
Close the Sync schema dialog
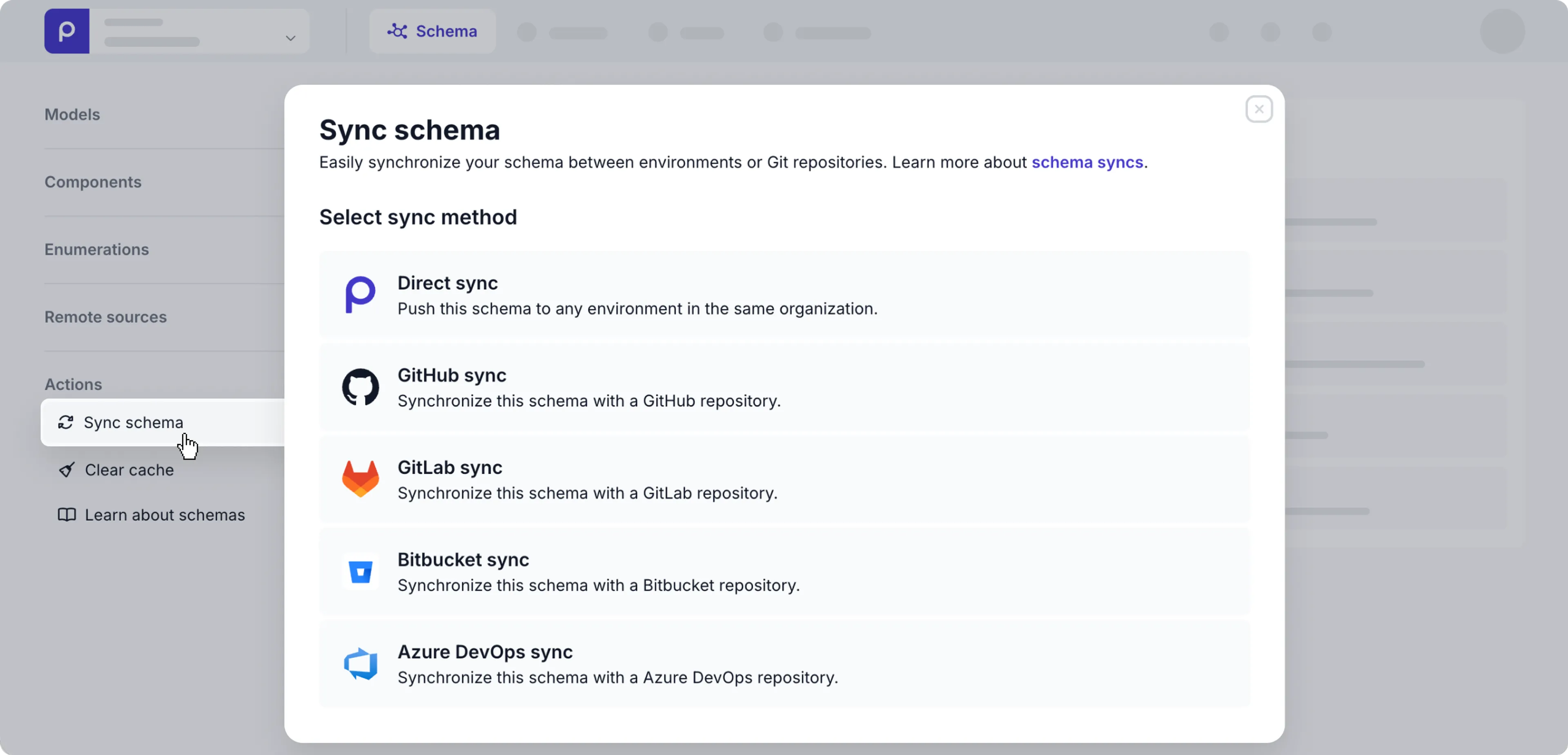point(1259,109)
